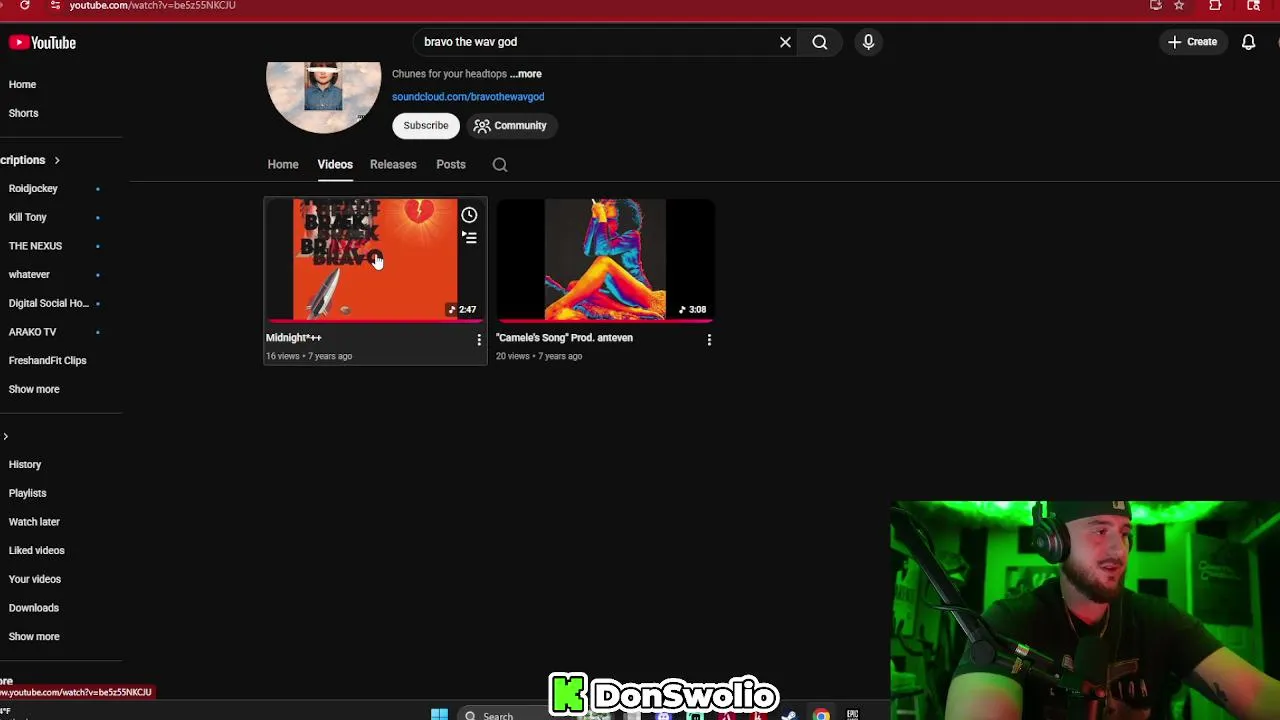
Task: Click the channel avatar picture
Action: tap(323, 97)
